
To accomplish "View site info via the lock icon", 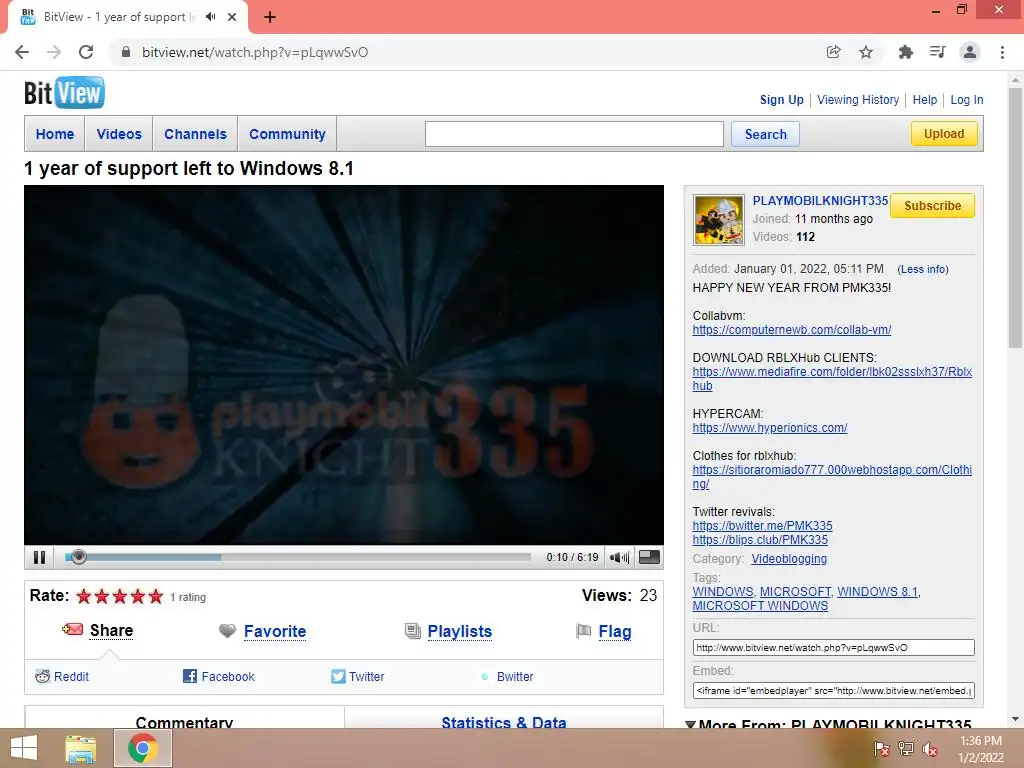I will (126, 52).
